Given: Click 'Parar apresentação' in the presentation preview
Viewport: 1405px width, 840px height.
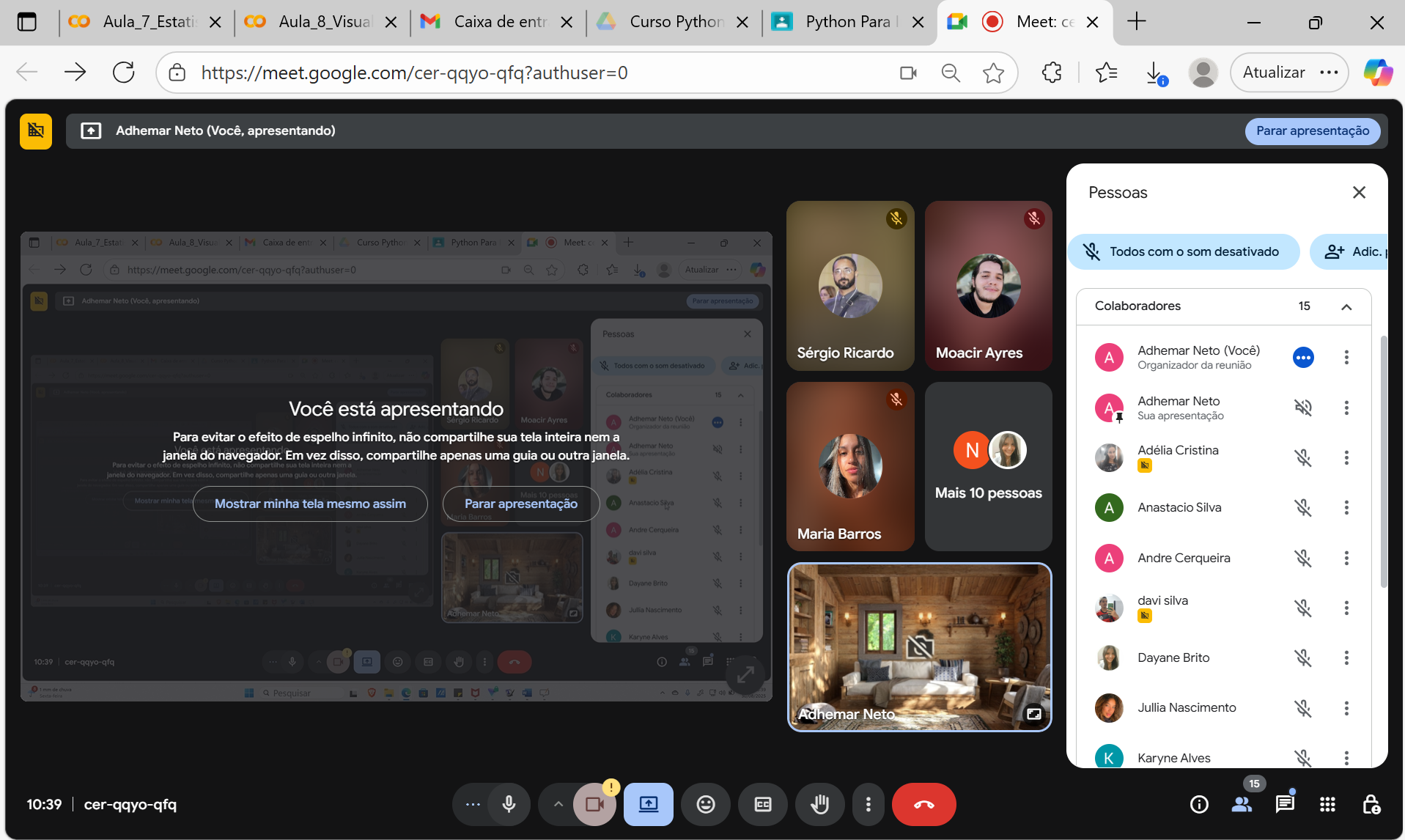Looking at the screenshot, I should tap(521, 504).
